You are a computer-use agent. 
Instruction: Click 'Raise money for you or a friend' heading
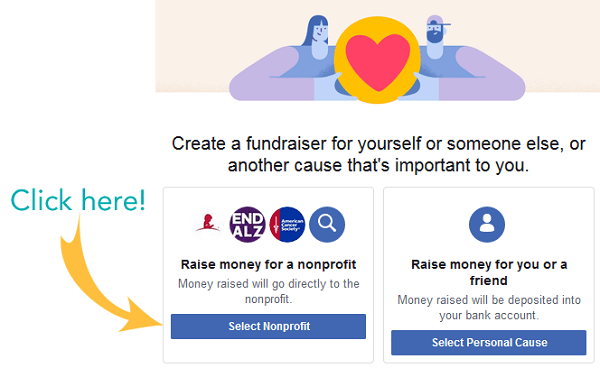point(489,272)
